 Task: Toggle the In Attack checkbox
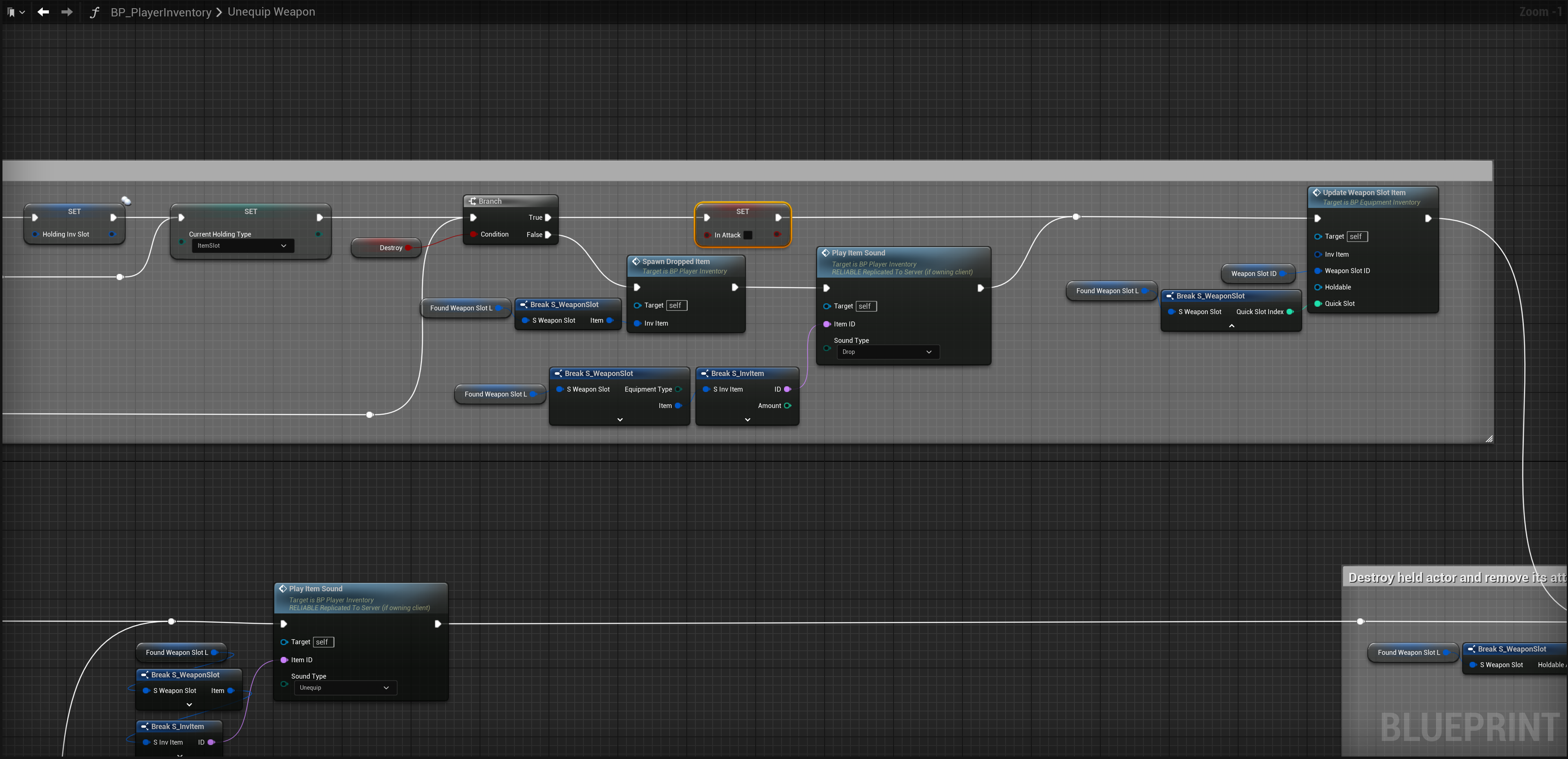click(x=747, y=235)
